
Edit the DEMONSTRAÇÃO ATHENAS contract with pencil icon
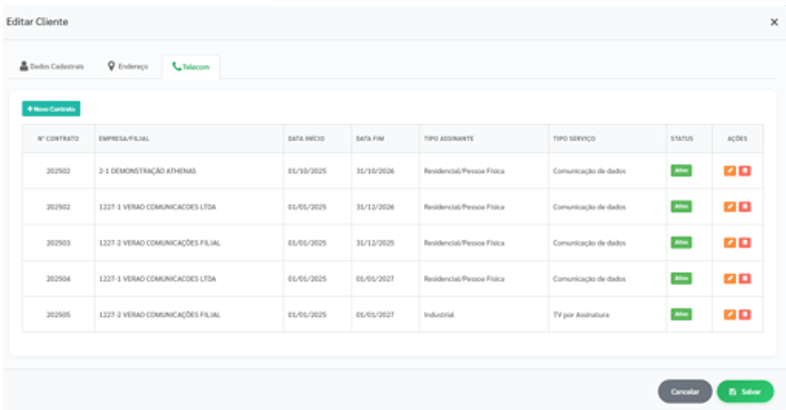pyautogui.click(x=729, y=171)
